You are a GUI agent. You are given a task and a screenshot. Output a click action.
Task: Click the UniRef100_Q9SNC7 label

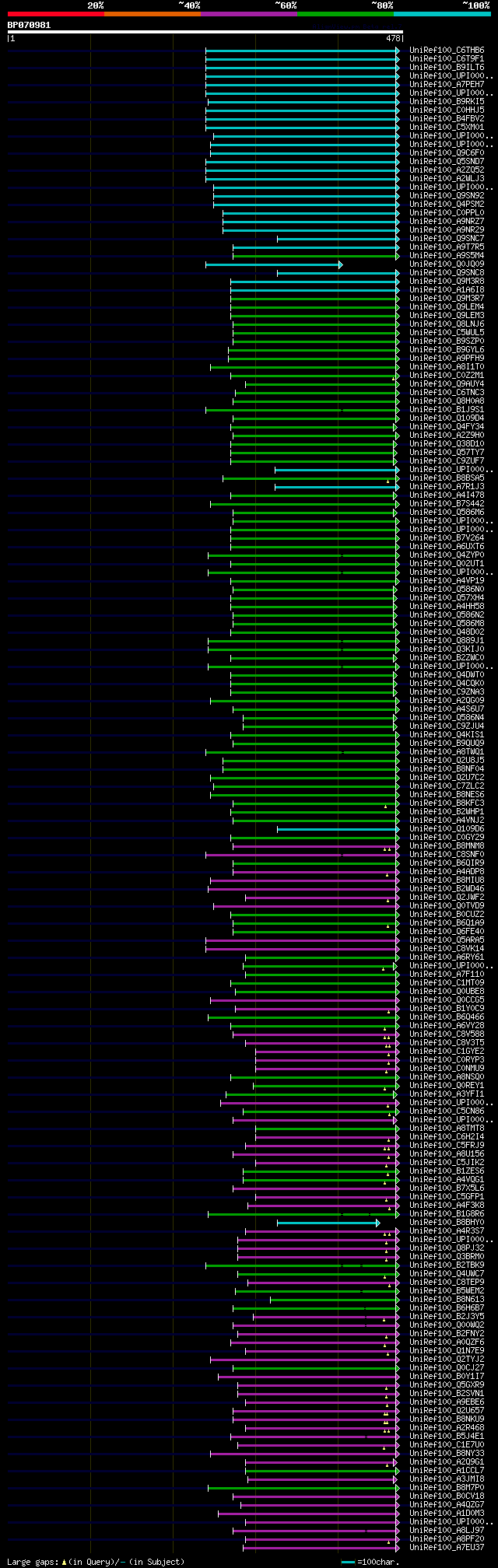click(447, 238)
